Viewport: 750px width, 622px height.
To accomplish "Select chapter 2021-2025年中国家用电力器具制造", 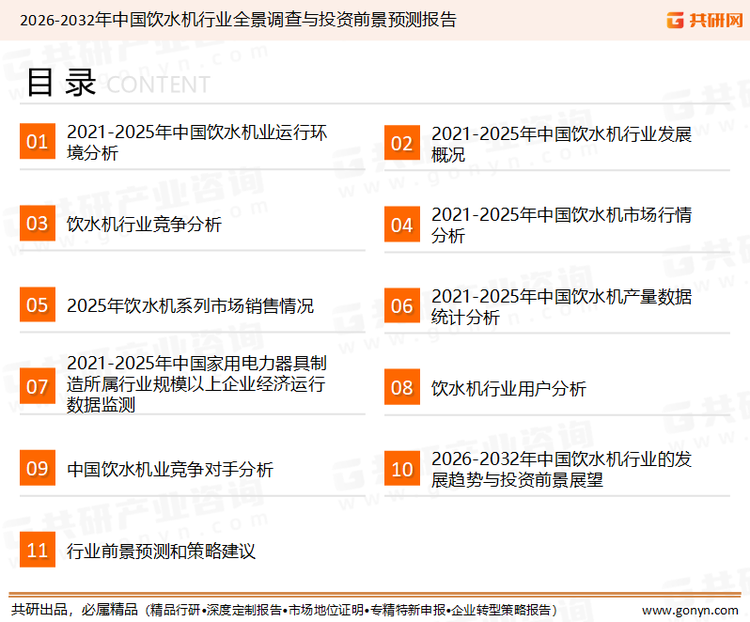I will (197, 384).
